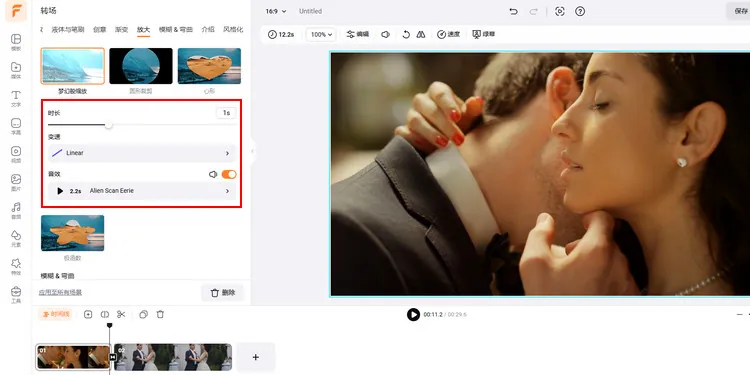The height and width of the screenshot is (375, 750).
Task: Zoom out timeline with minus icon
Action: (739, 314)
